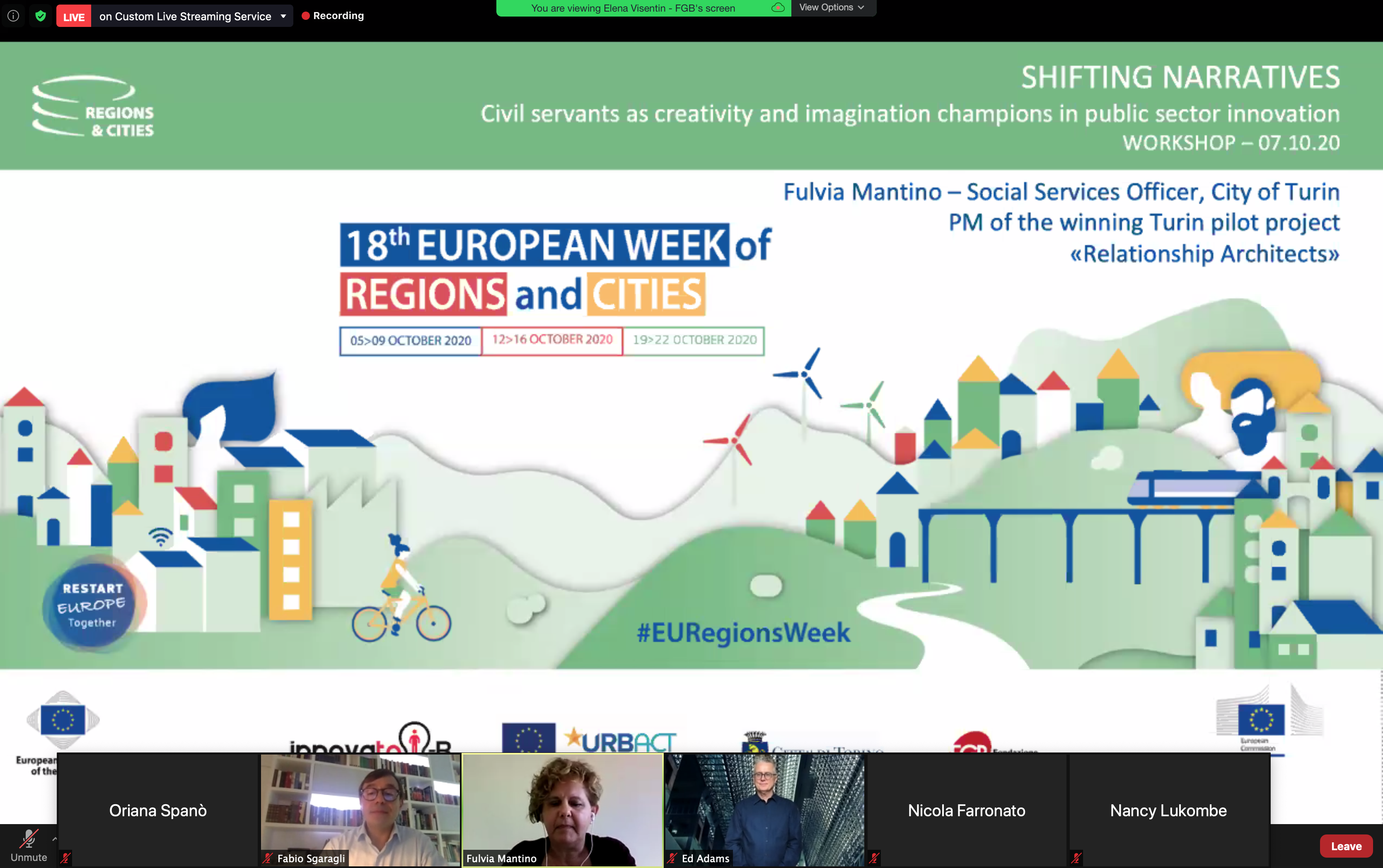Viewport: 1383px width, 868px height.
Task: Select Oriana Spanò's participant tile
Action: coord(158,810)
